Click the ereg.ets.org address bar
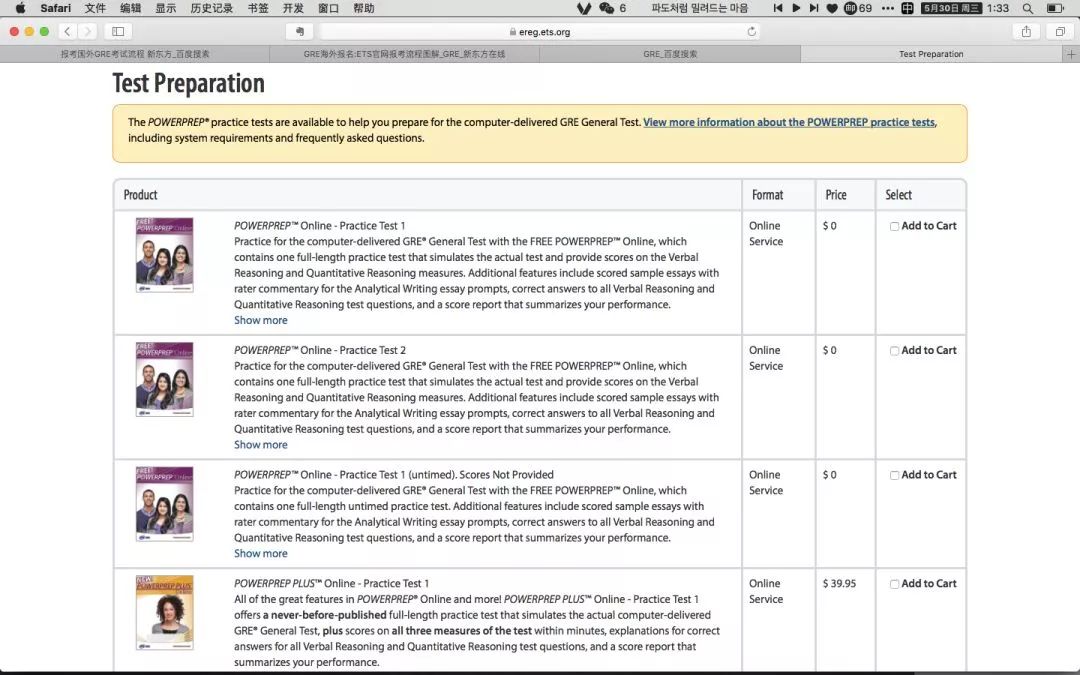1080x675 pixels. [539, 32]
